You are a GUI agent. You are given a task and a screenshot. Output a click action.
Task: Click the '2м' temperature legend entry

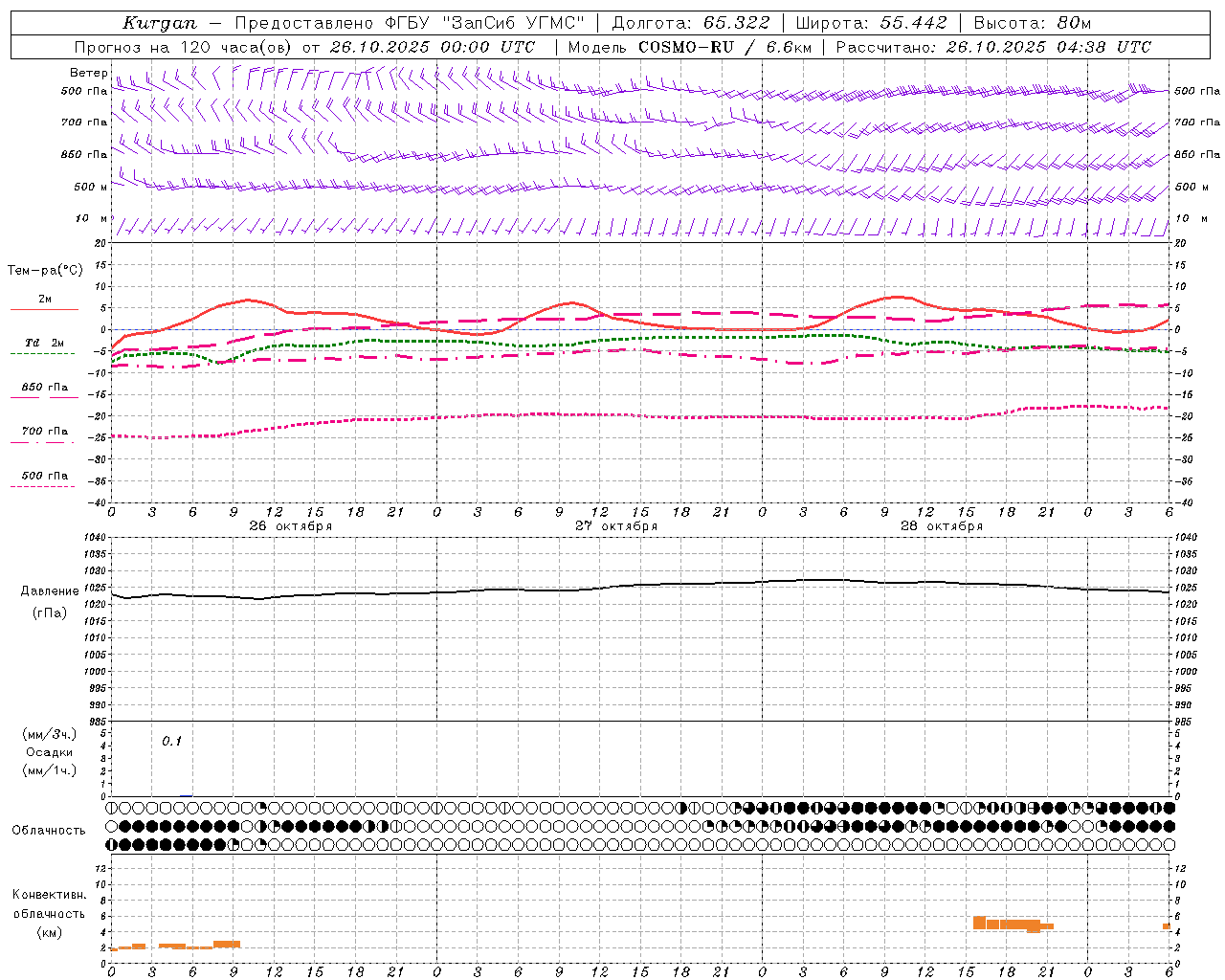coord(45,300)
